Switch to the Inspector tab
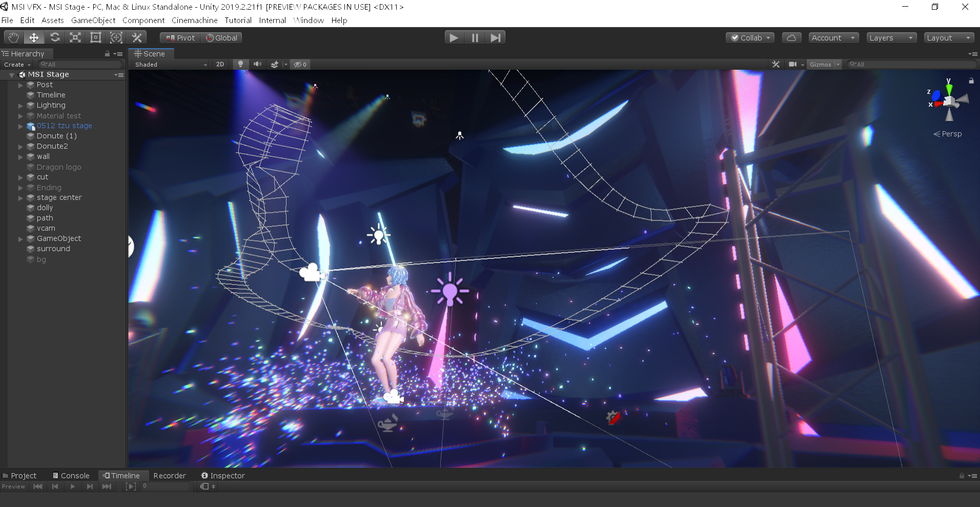This screenshot has height=507, width=980. point(223,476)
